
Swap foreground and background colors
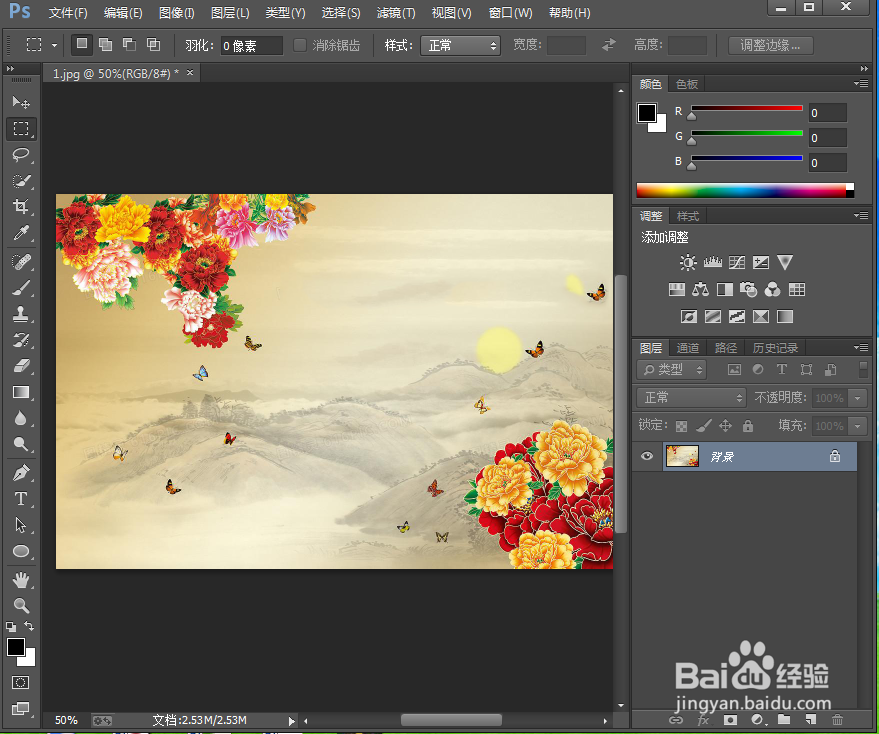[x=29, y=626]
